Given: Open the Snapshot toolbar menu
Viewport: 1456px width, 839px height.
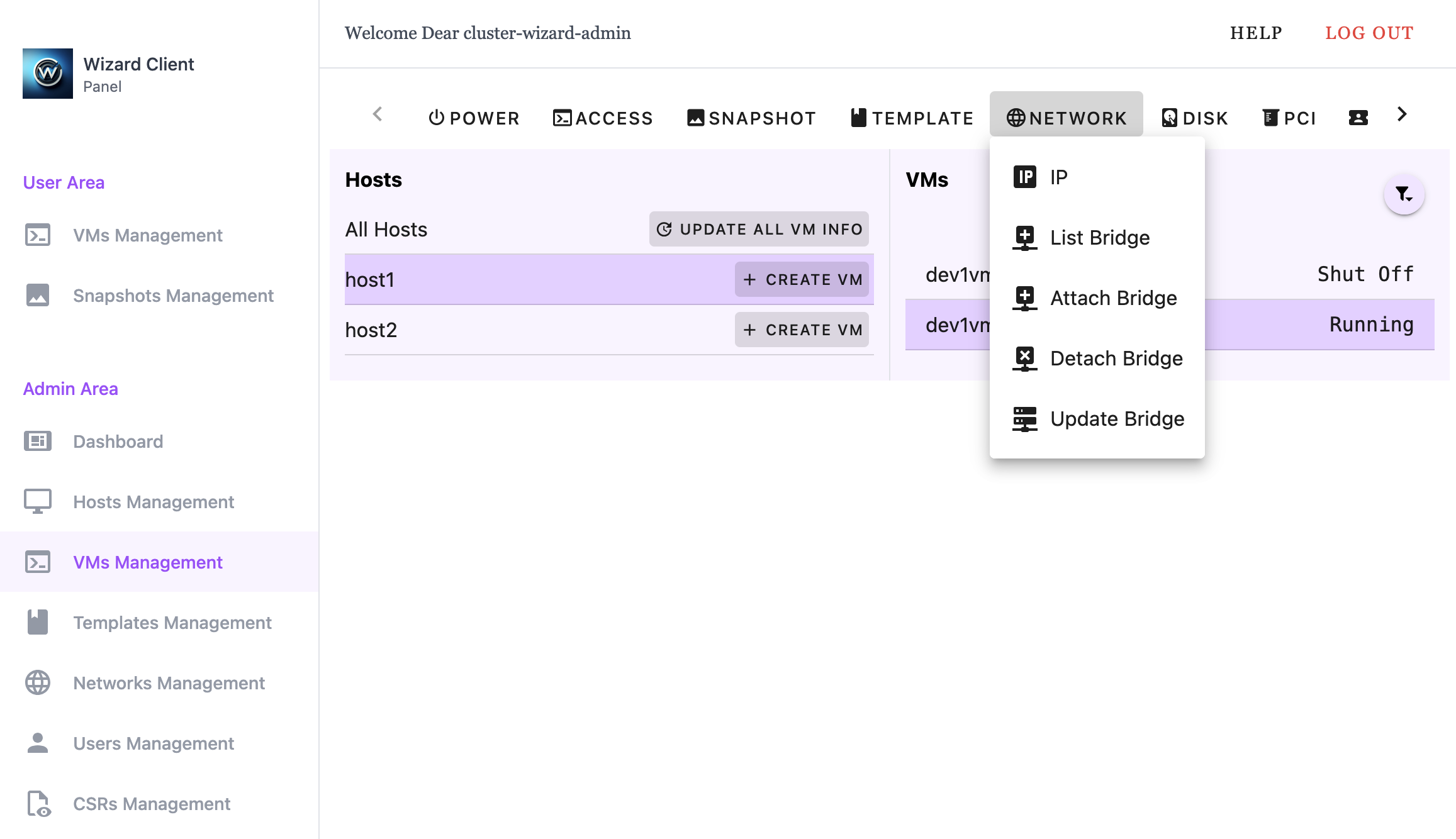Looking at the screenshot, I should (751, 118).
